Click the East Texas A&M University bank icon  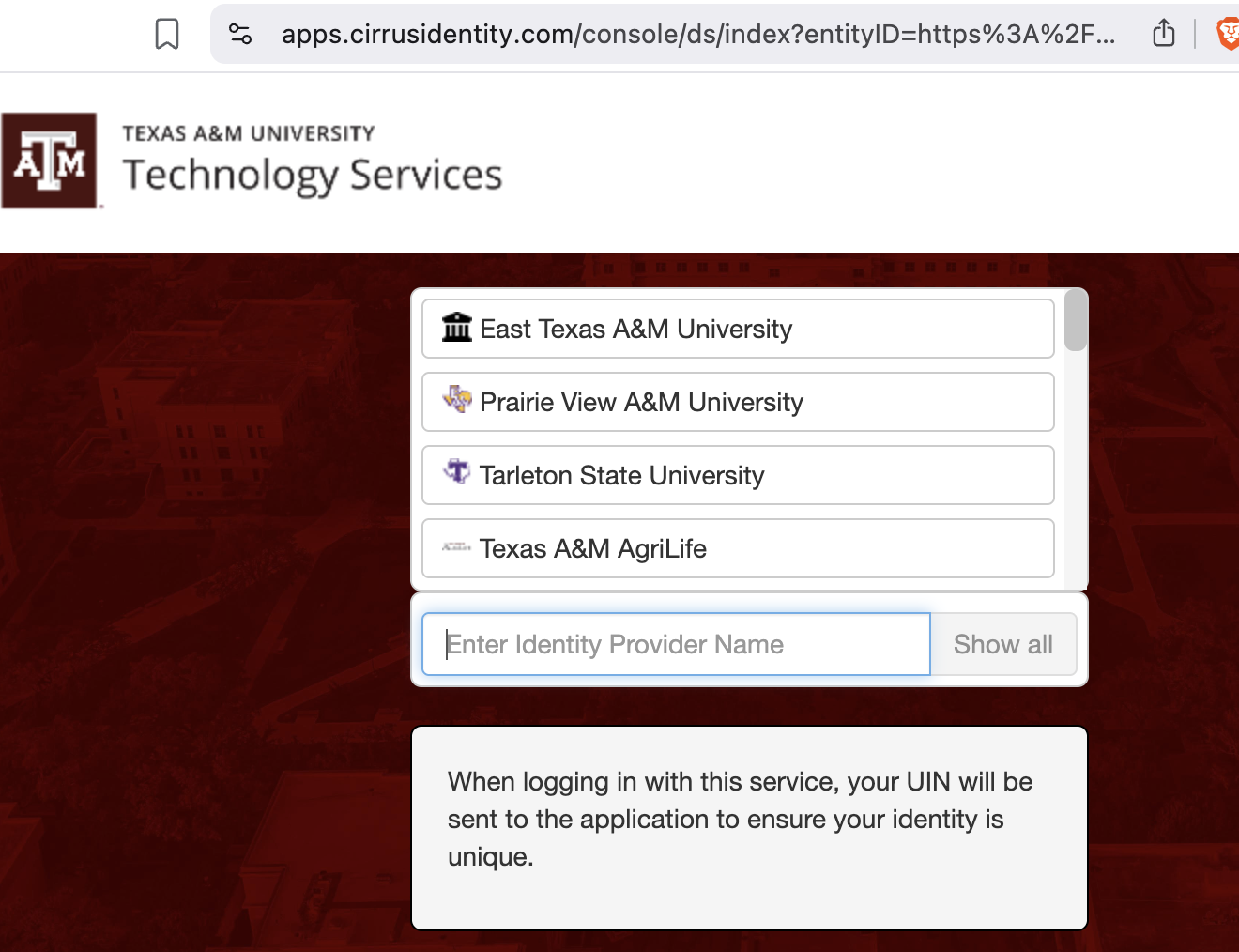point(455,329)
